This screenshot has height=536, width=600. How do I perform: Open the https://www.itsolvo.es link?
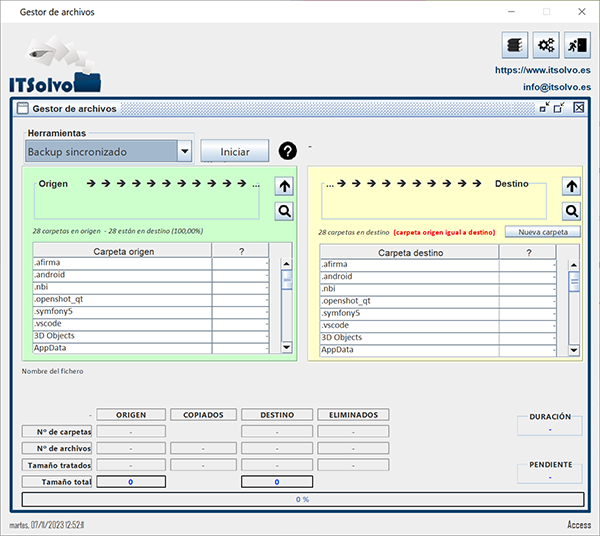542,71
